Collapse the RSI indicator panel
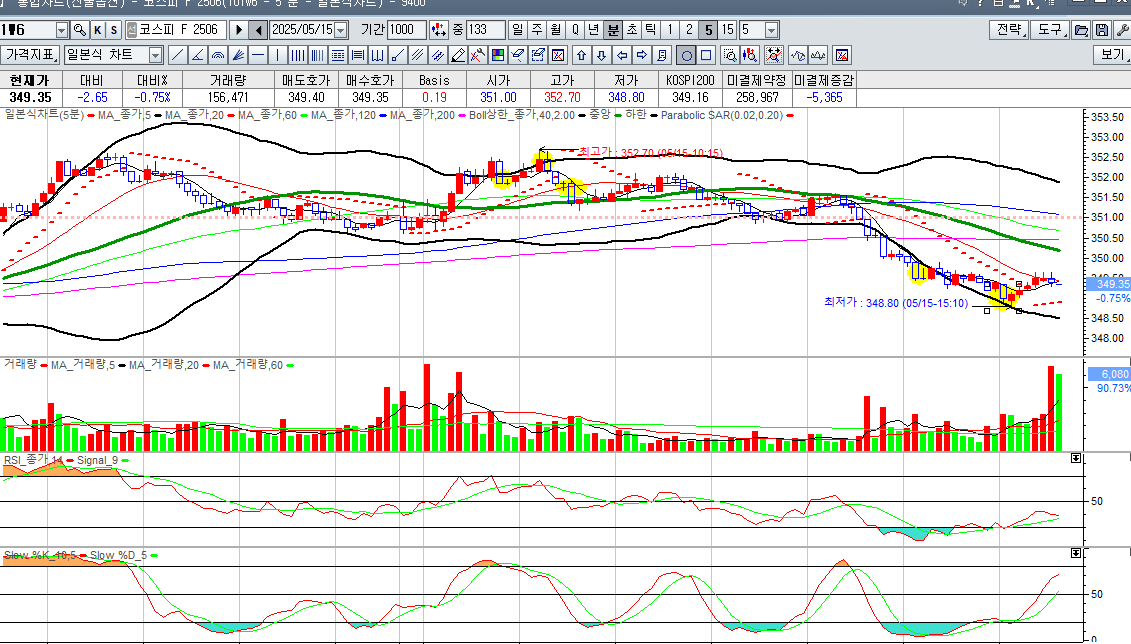Screen dimensions: 1131x644 (1076, 458)
